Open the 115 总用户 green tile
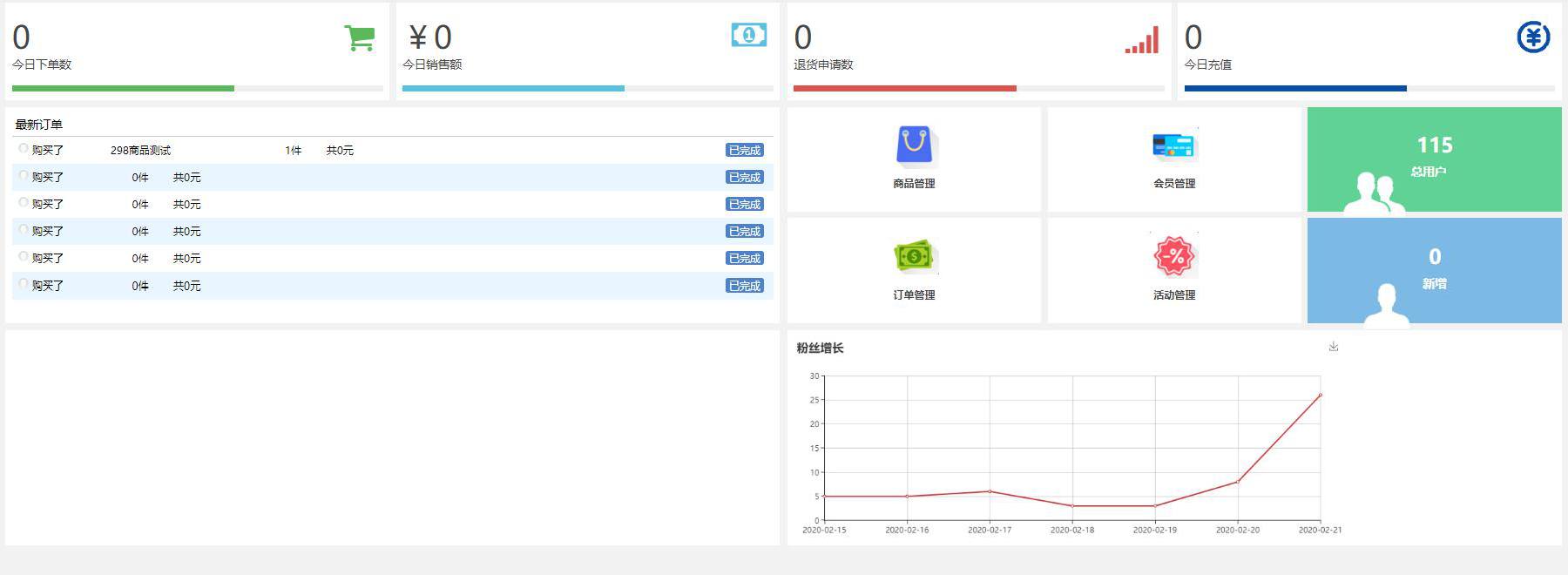 coord(1434,159)
